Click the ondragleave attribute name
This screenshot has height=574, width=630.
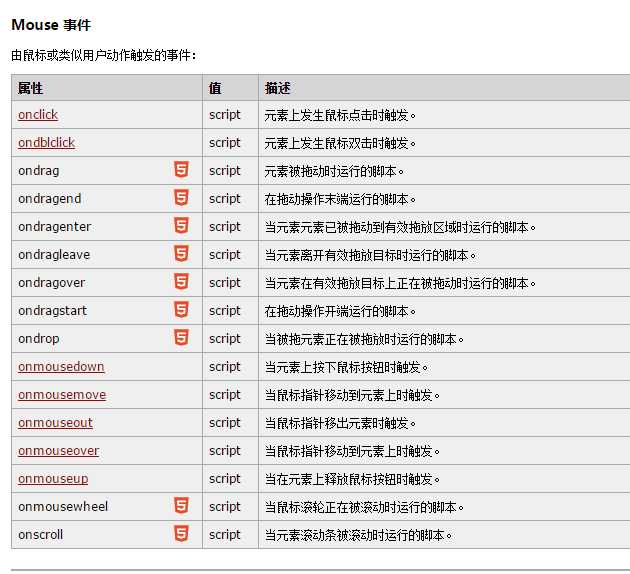pyautogui.click(x=54, y=255)
